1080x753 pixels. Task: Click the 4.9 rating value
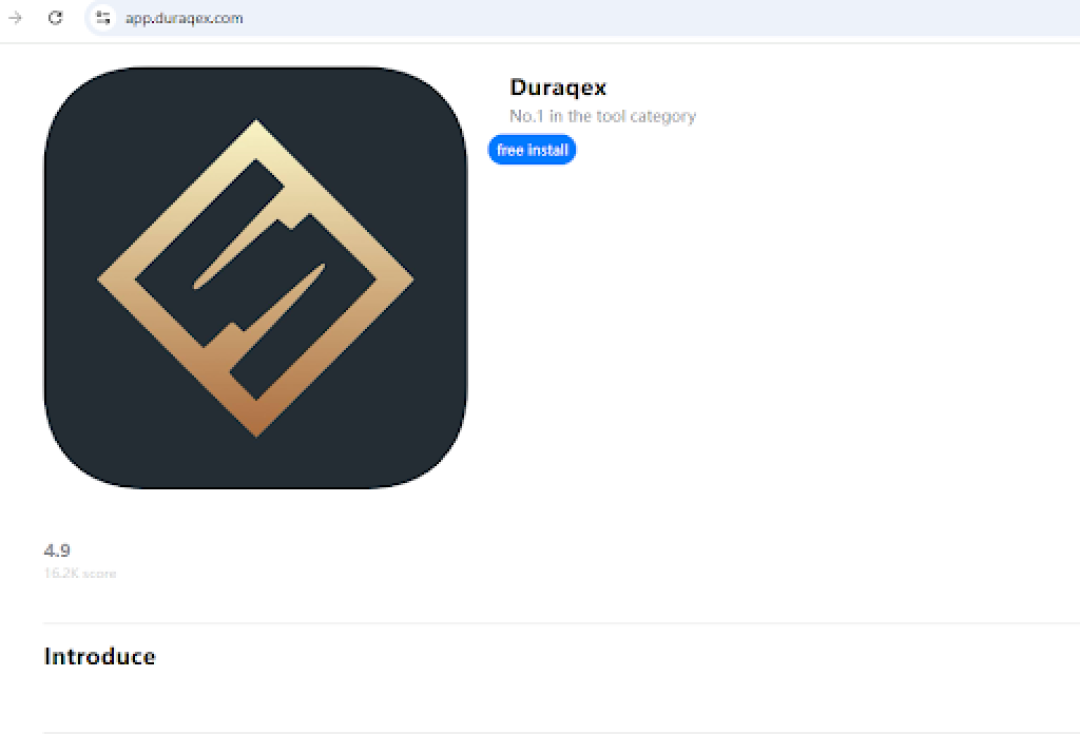[57, 550]
